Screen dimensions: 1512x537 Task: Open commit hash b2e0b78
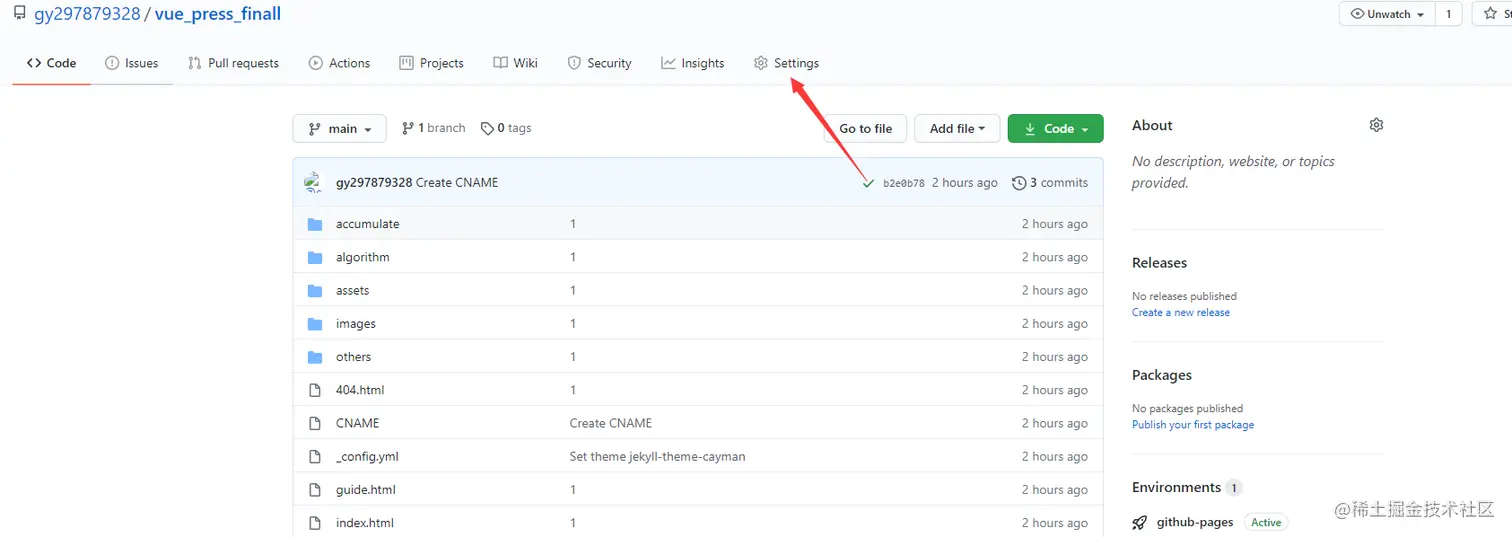[904, 184]
